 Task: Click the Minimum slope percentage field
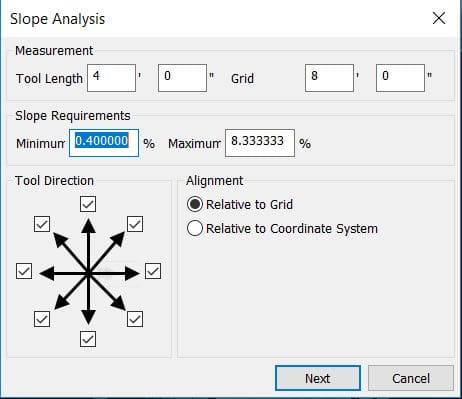pyautogui.click(x=104, y=143)
